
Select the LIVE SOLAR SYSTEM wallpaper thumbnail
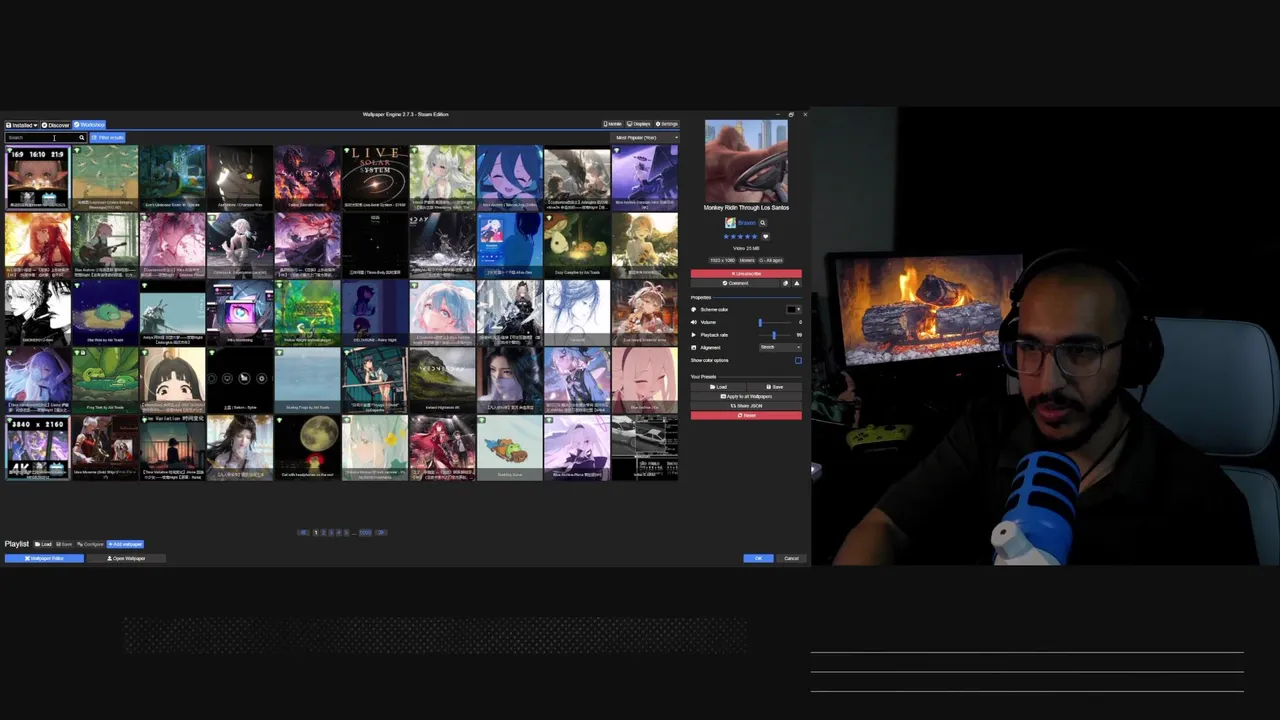click(x=375, y=177)
